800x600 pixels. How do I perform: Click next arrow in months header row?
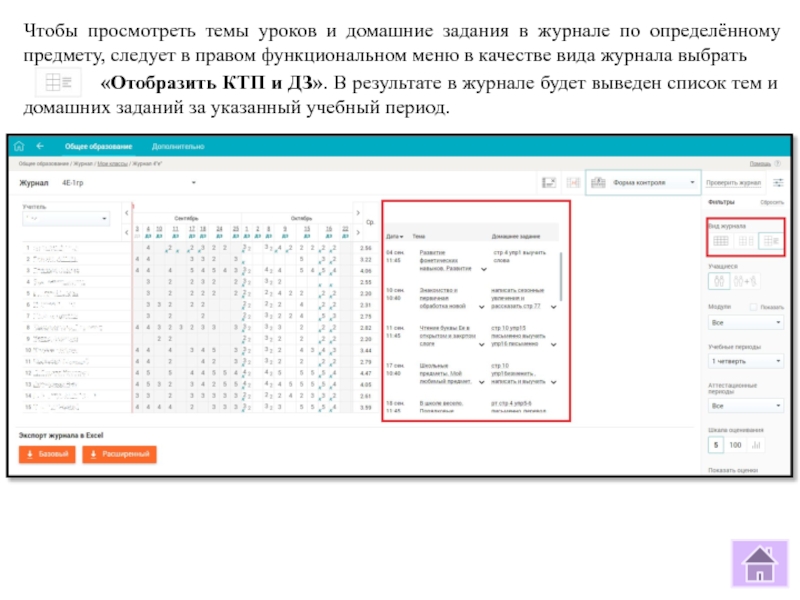point(358,213)
